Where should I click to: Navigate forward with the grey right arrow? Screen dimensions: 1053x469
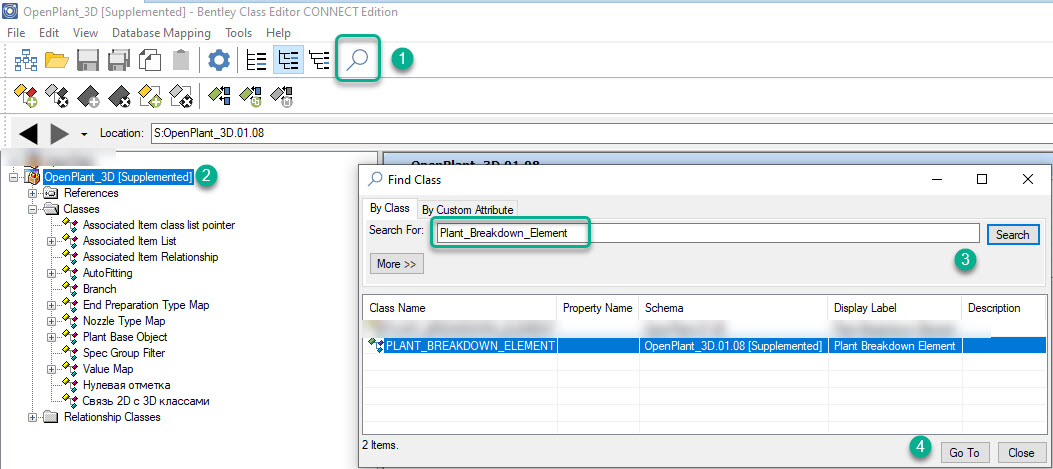(x=60, y=133)
